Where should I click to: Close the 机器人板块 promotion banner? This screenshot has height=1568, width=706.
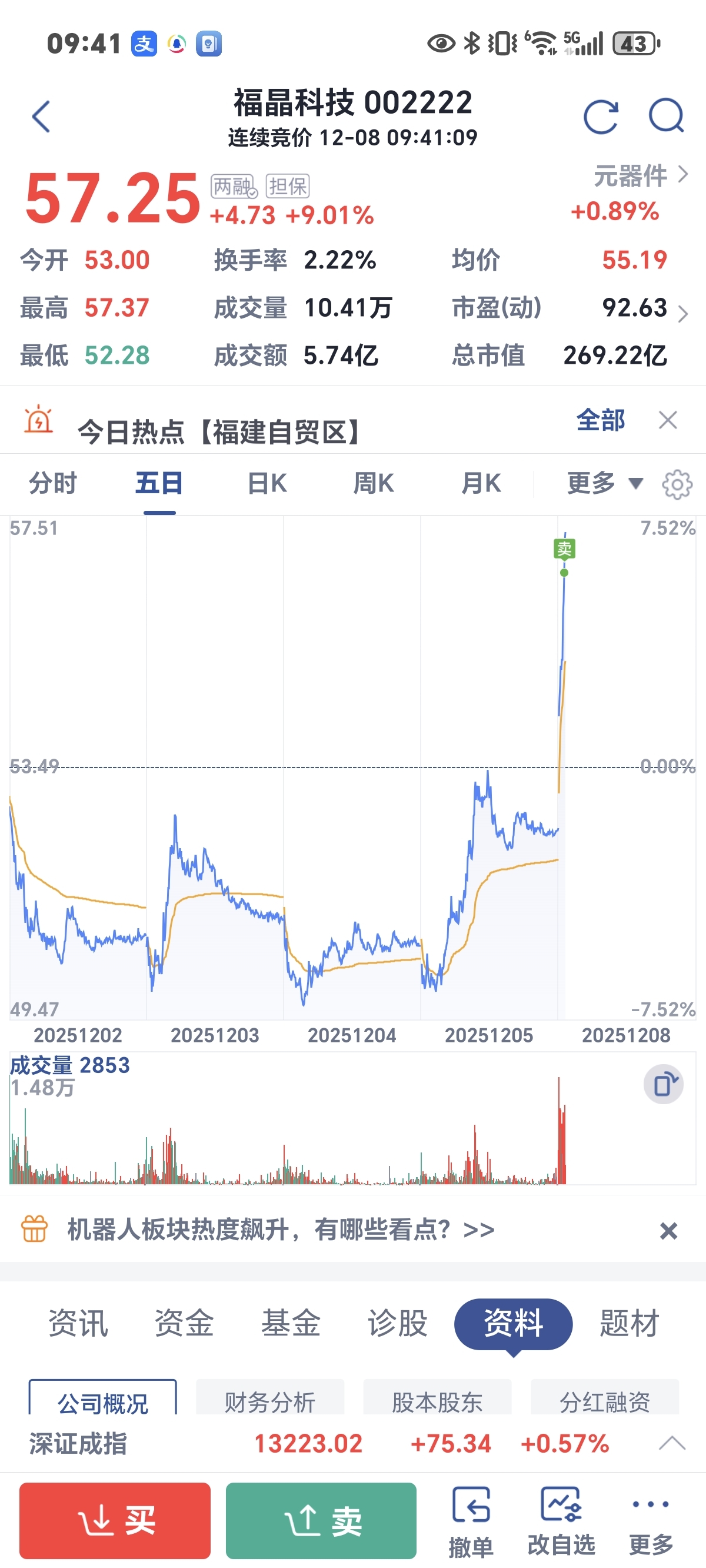pos(668,1231)
